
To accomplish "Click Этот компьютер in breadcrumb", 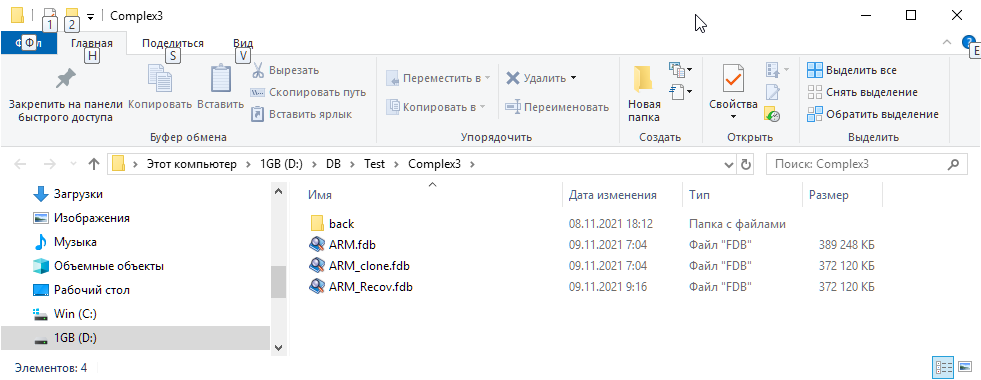I will point(192,165).
